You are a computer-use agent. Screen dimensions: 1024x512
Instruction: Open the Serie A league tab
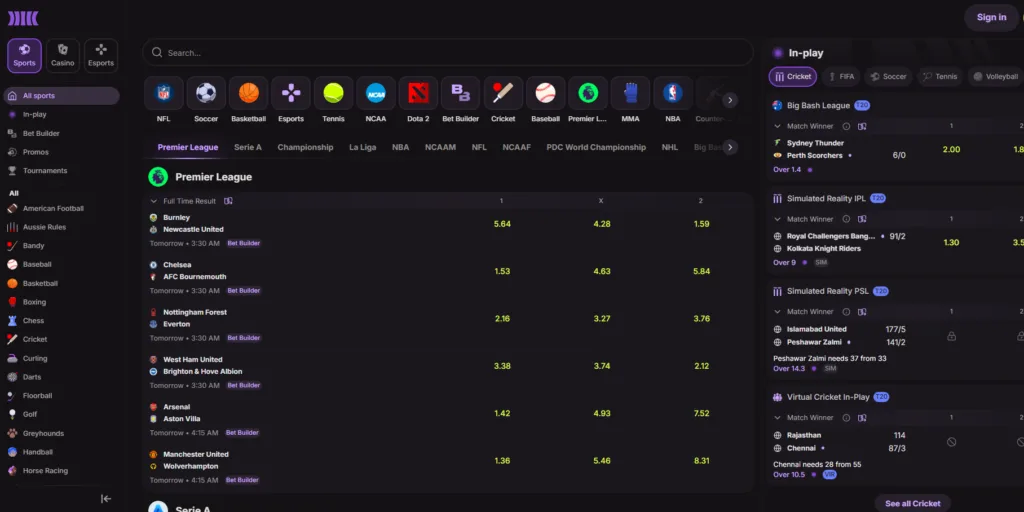(x=248, y=147)
